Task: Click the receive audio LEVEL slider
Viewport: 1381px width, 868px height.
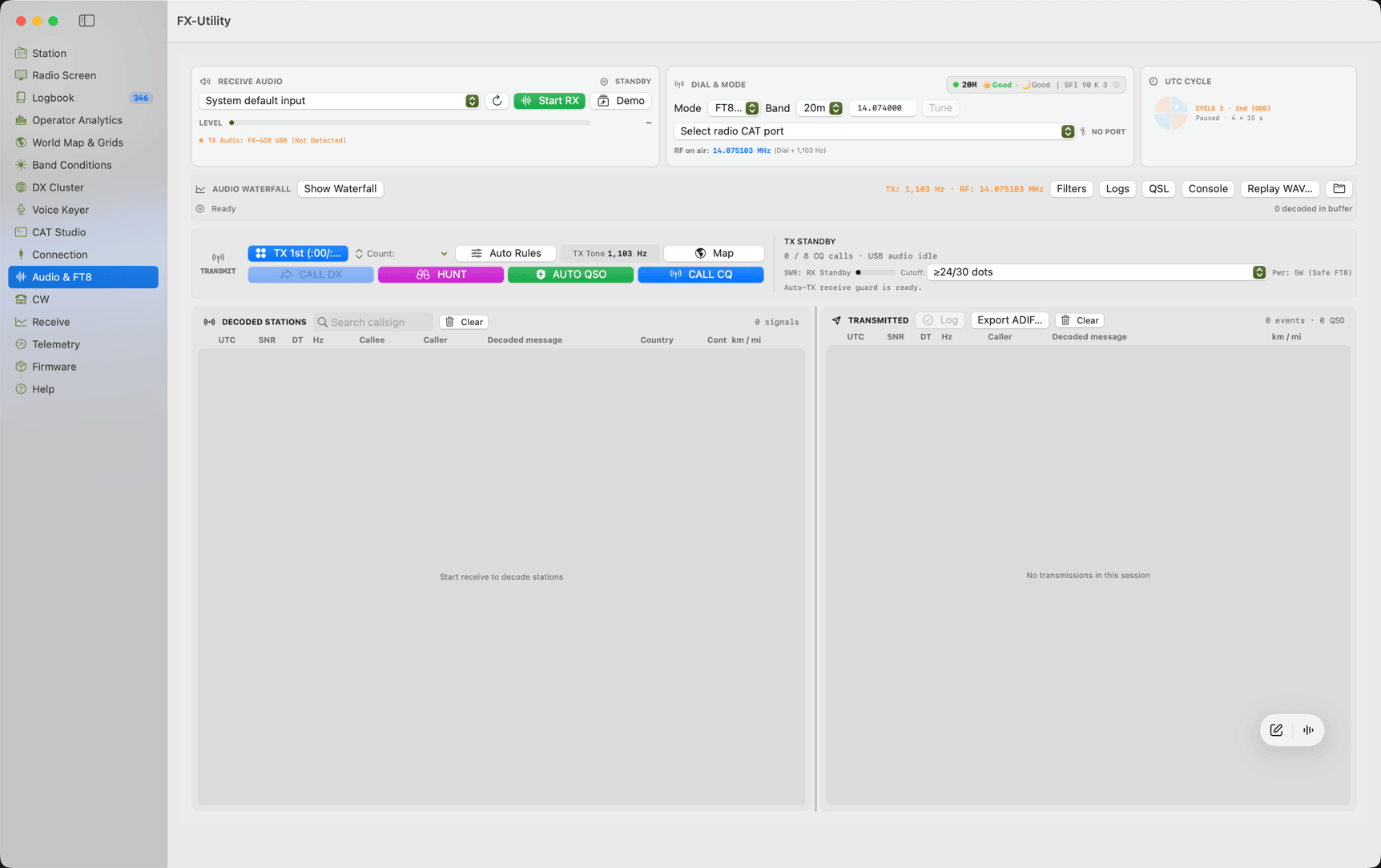Action: 410,123
